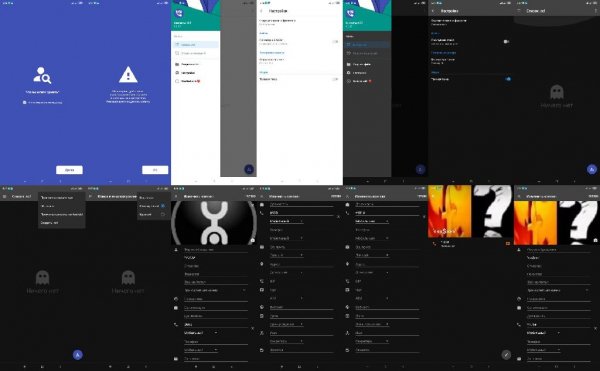Open the hamburger menu on the top-row dark empty list

point(519,11)
